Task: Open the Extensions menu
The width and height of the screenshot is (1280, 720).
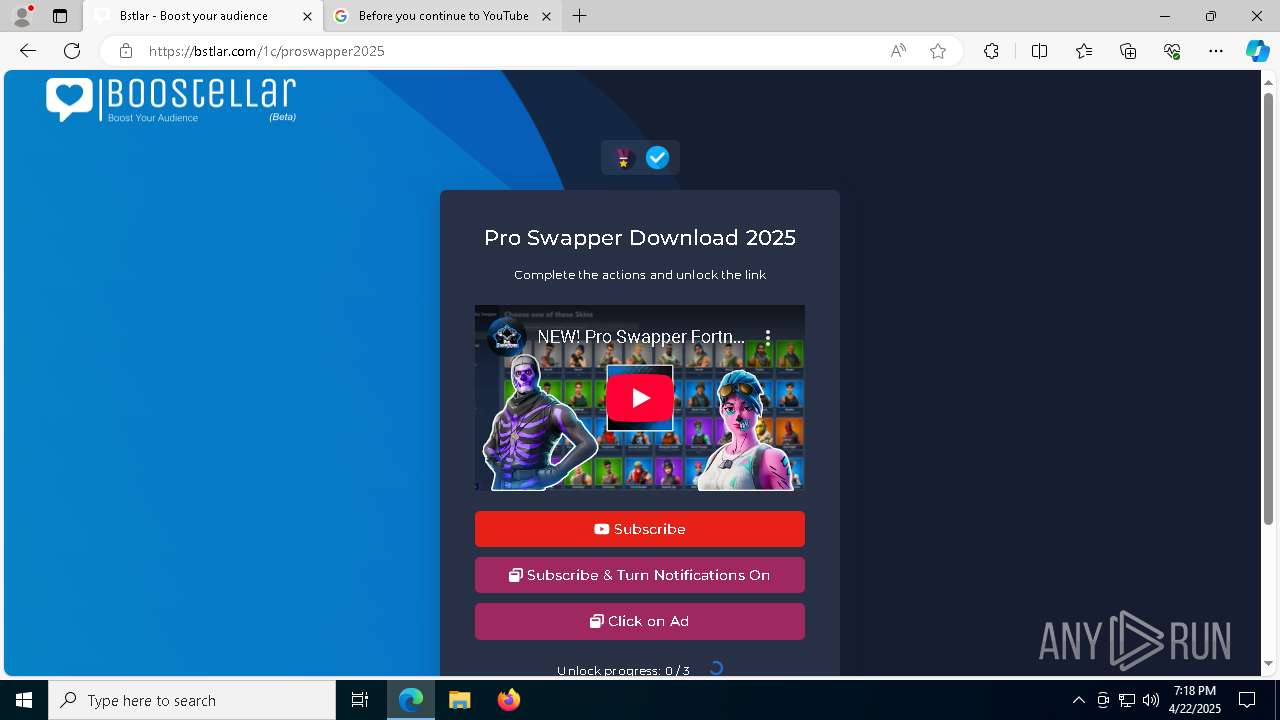Action: coord(991,51)
